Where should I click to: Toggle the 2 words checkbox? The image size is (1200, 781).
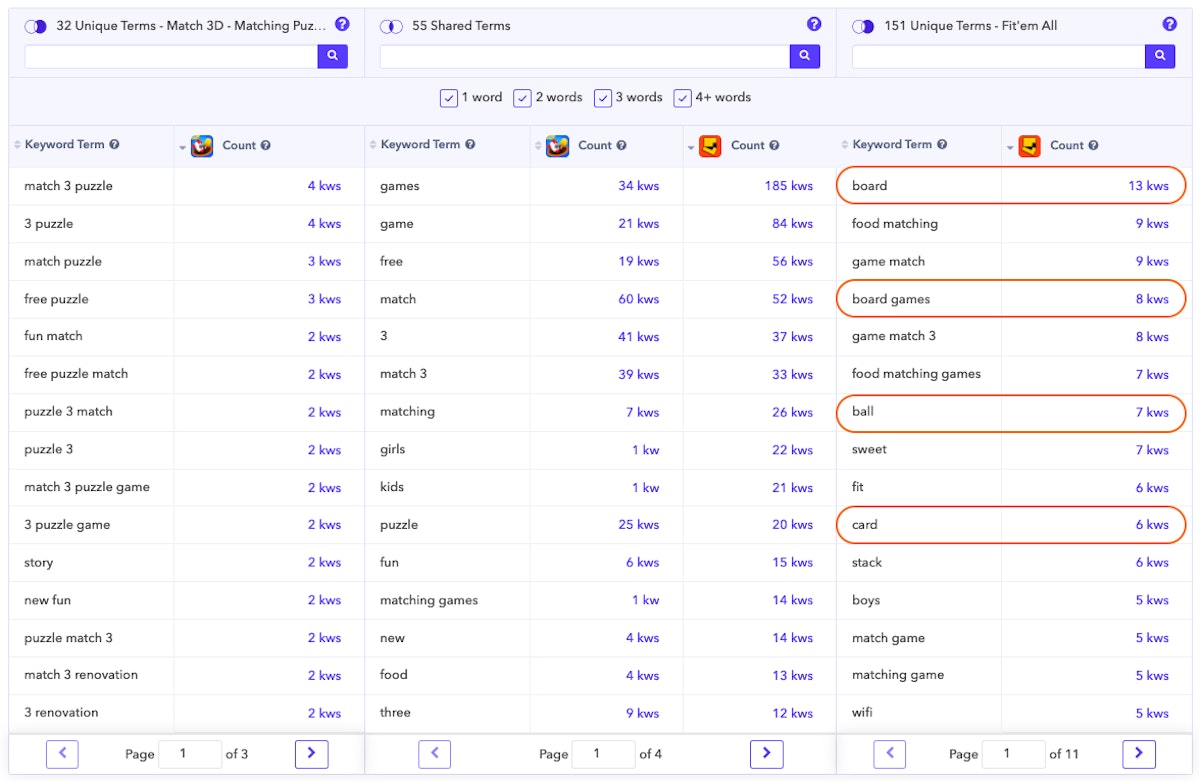click(x=522, y=98)
